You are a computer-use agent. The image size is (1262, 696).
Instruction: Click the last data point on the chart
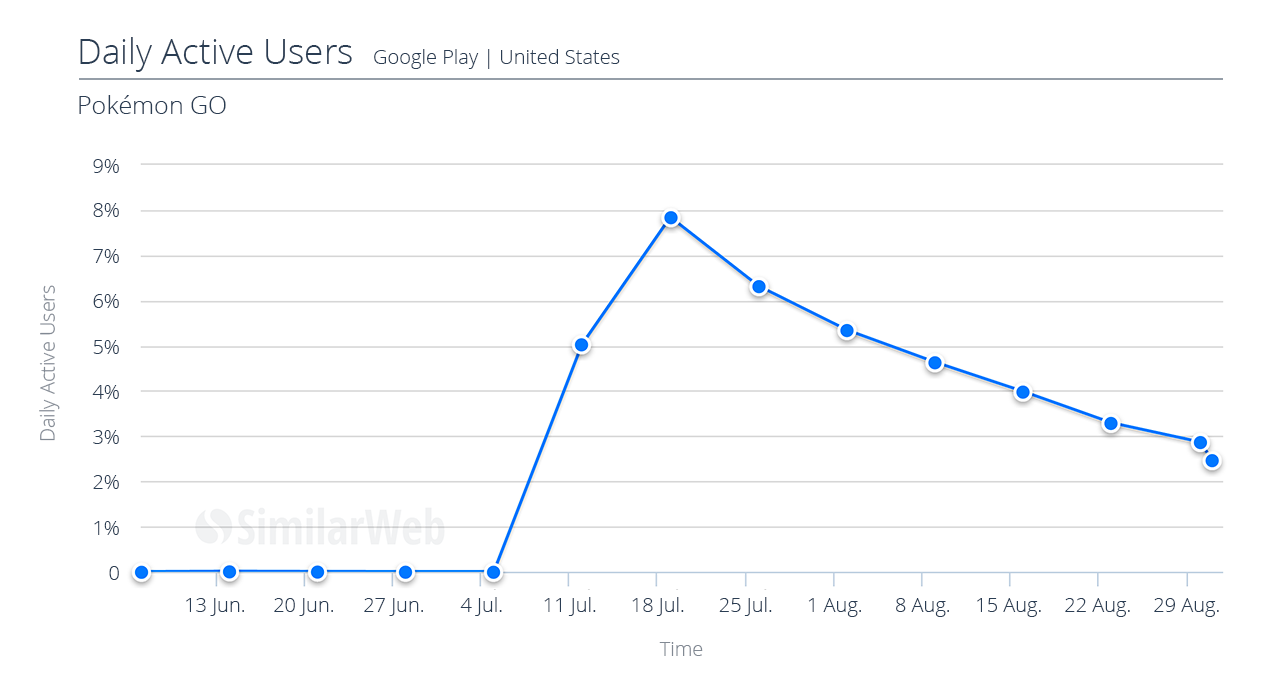pyautogui.click(x=1212, y=461)
